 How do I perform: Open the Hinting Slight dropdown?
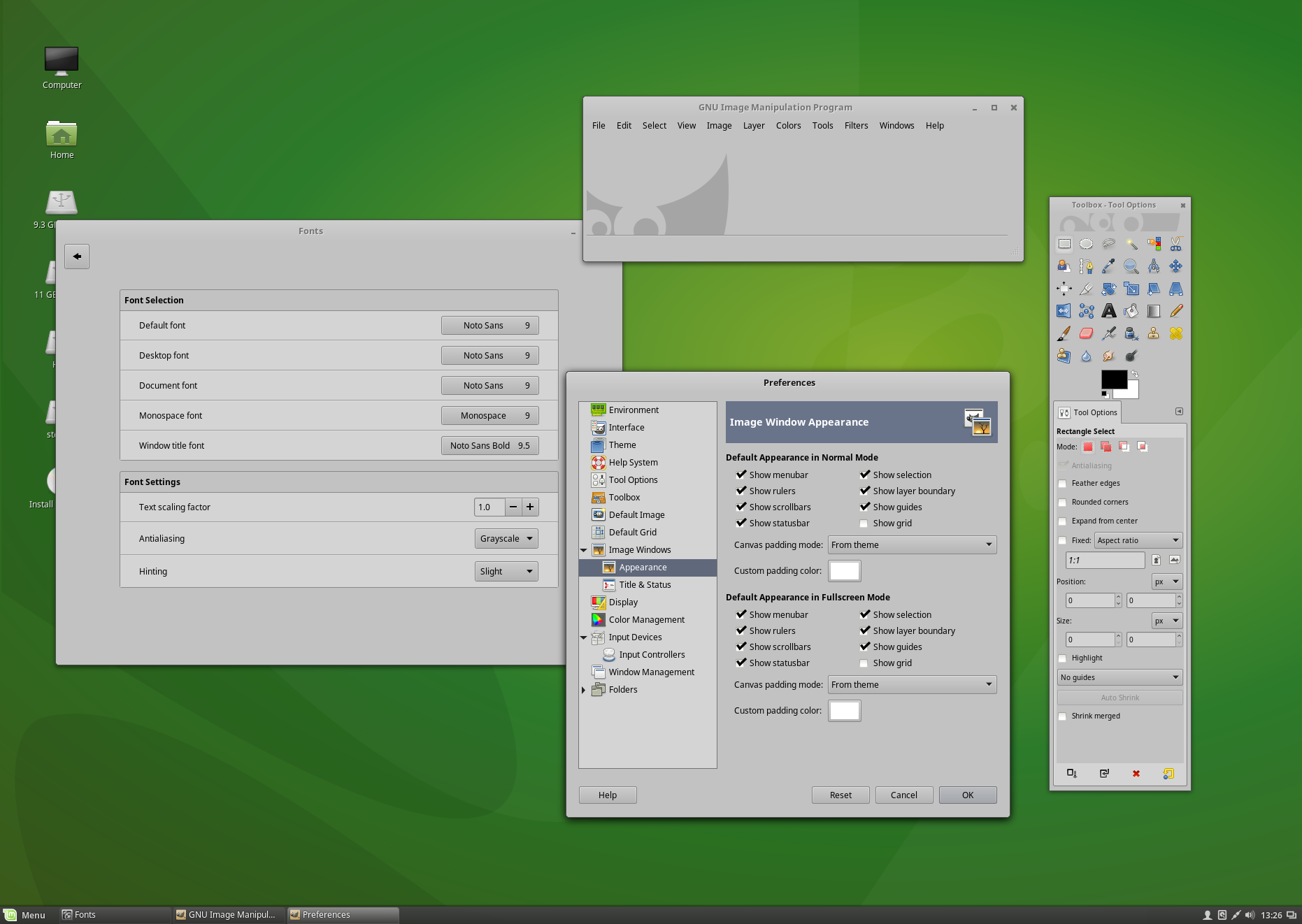click(x=506, y=572)
